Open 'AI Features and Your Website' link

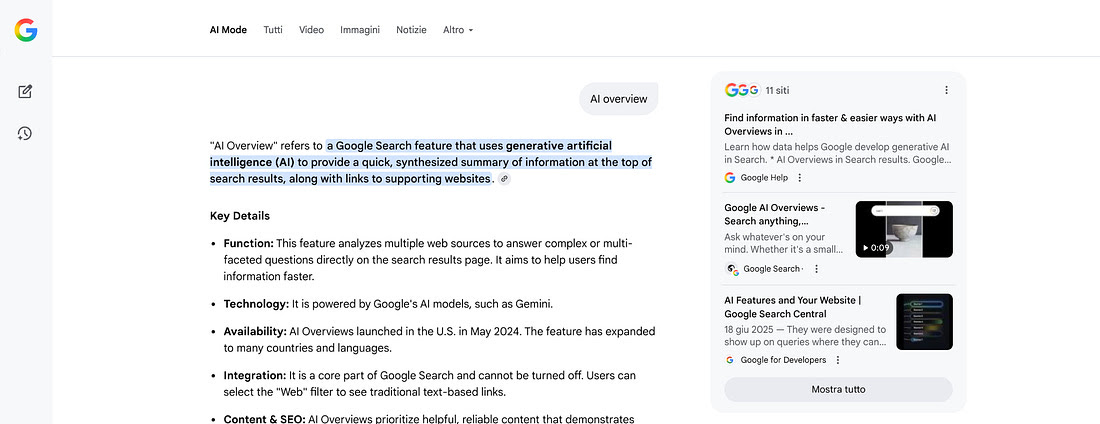[792, 306]
